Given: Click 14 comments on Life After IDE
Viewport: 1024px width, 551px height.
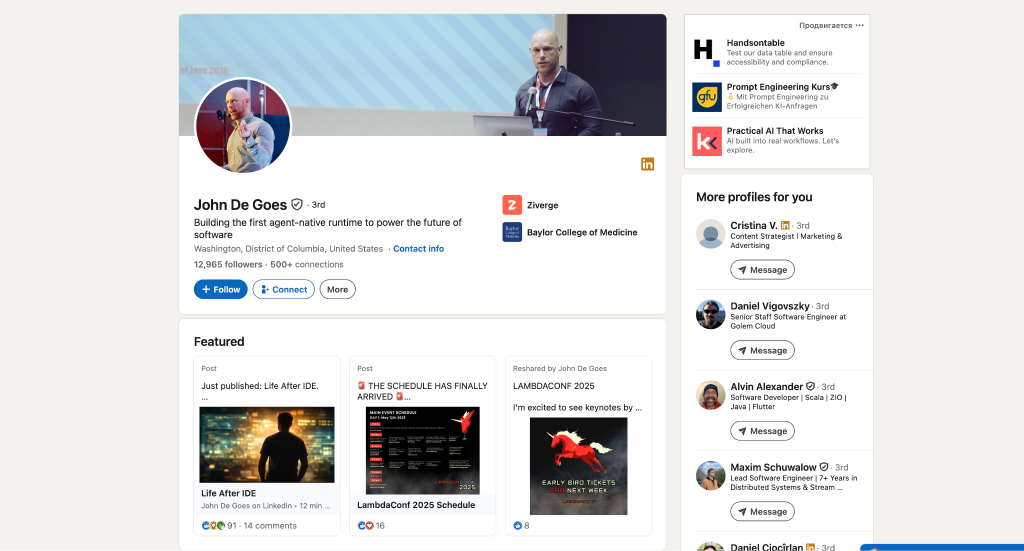Looking at the screenshot, I should (270, 526).
